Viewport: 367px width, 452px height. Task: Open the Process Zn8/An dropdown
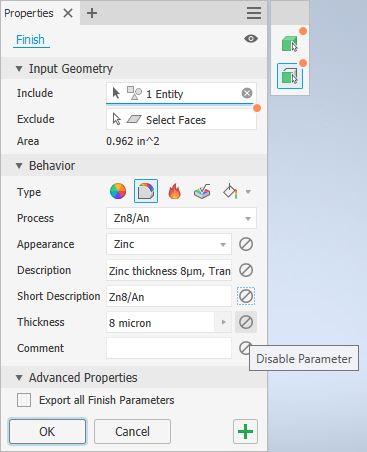pyautogui.click(x=181, y=218)
